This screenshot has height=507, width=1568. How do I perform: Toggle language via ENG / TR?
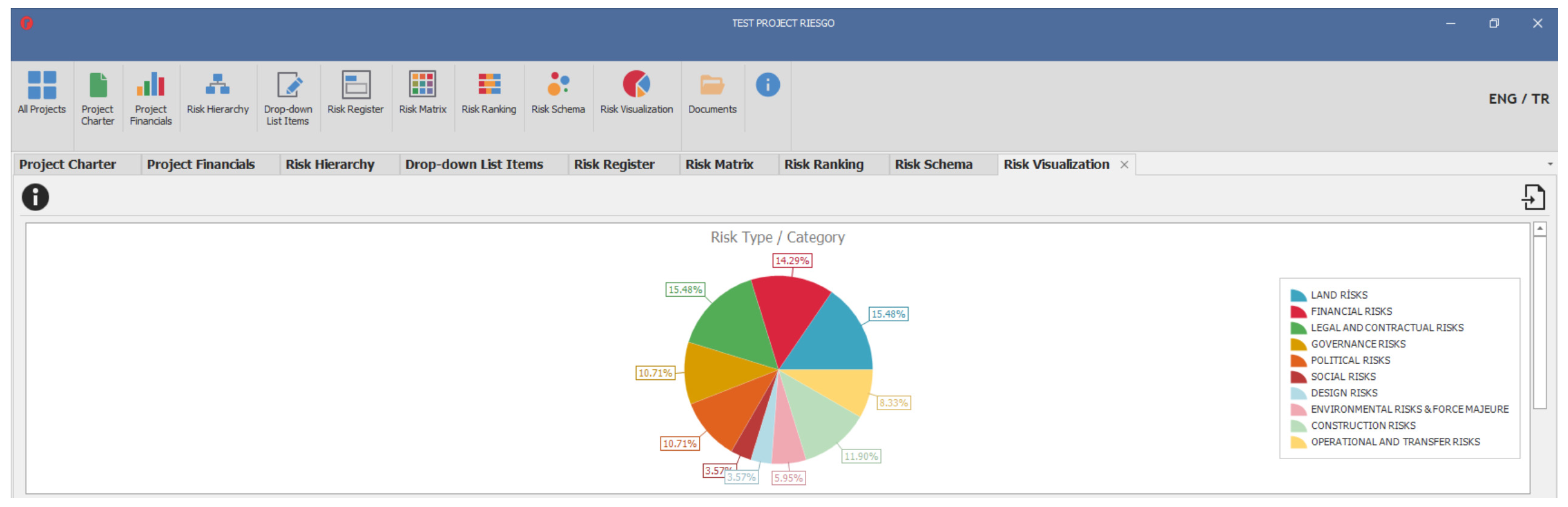[1518, 99]
